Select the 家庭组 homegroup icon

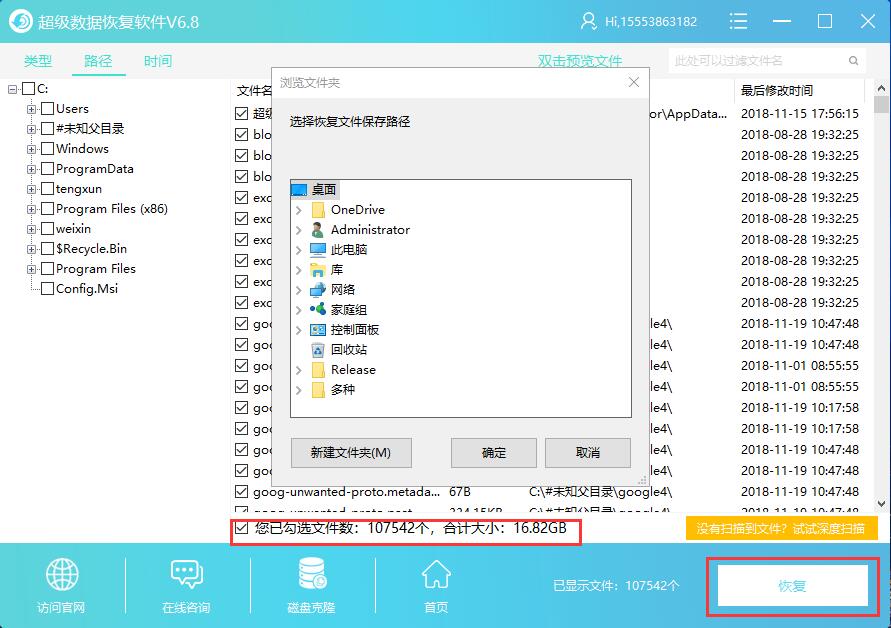[318, 309]
